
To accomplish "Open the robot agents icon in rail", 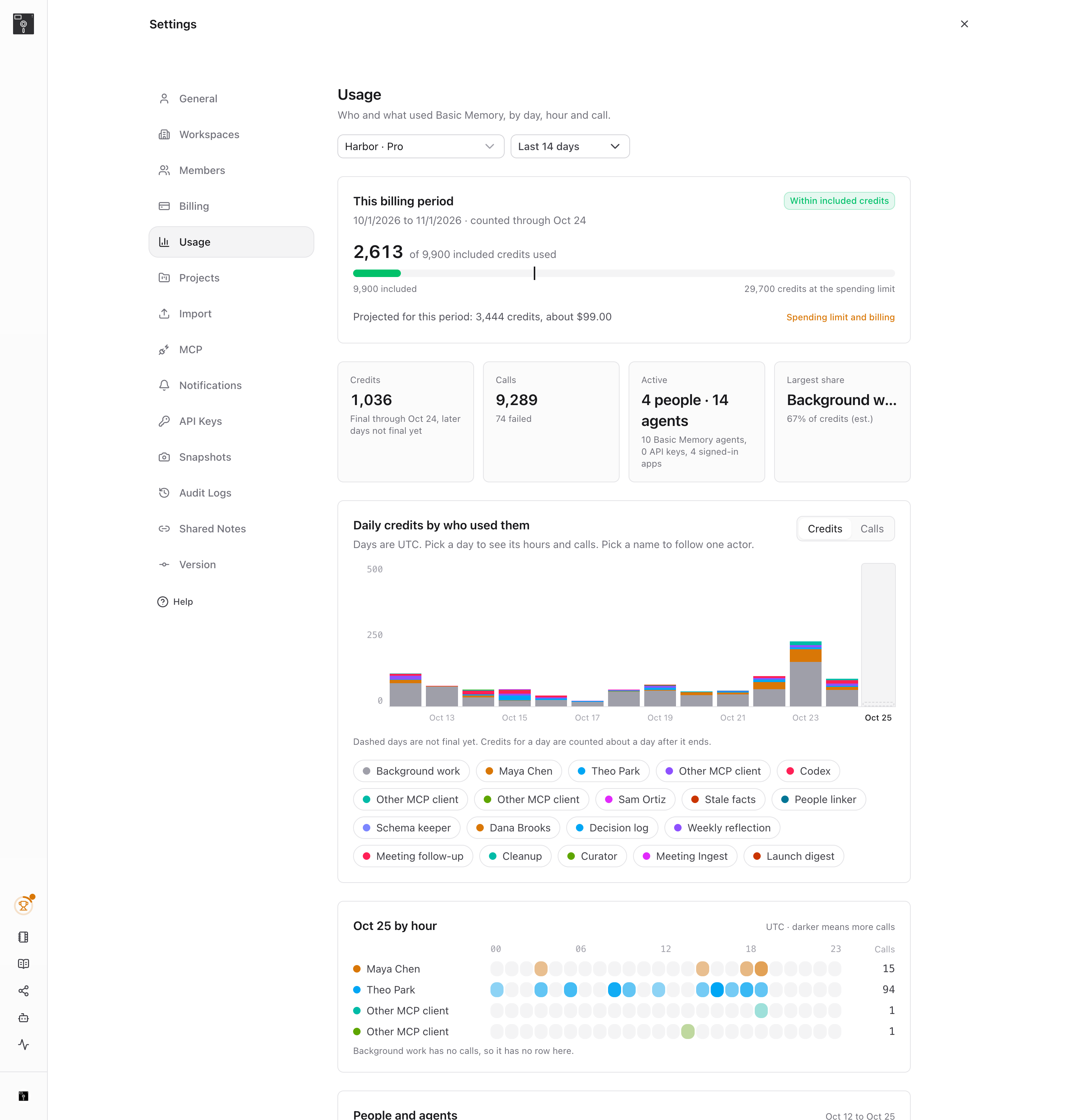I will (24, 1018).
